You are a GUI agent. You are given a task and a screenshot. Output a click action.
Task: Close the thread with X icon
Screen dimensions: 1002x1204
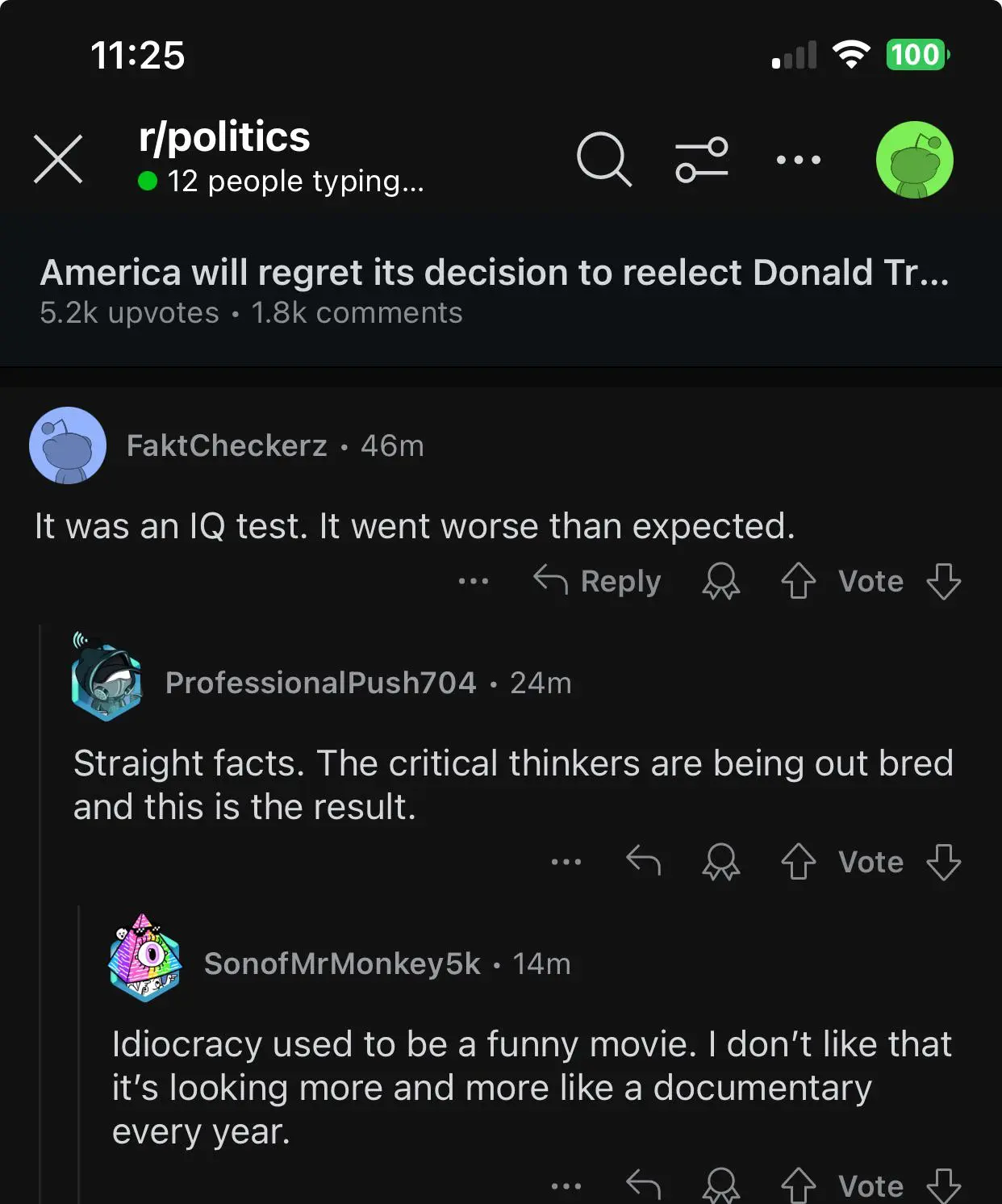point(58,160)
